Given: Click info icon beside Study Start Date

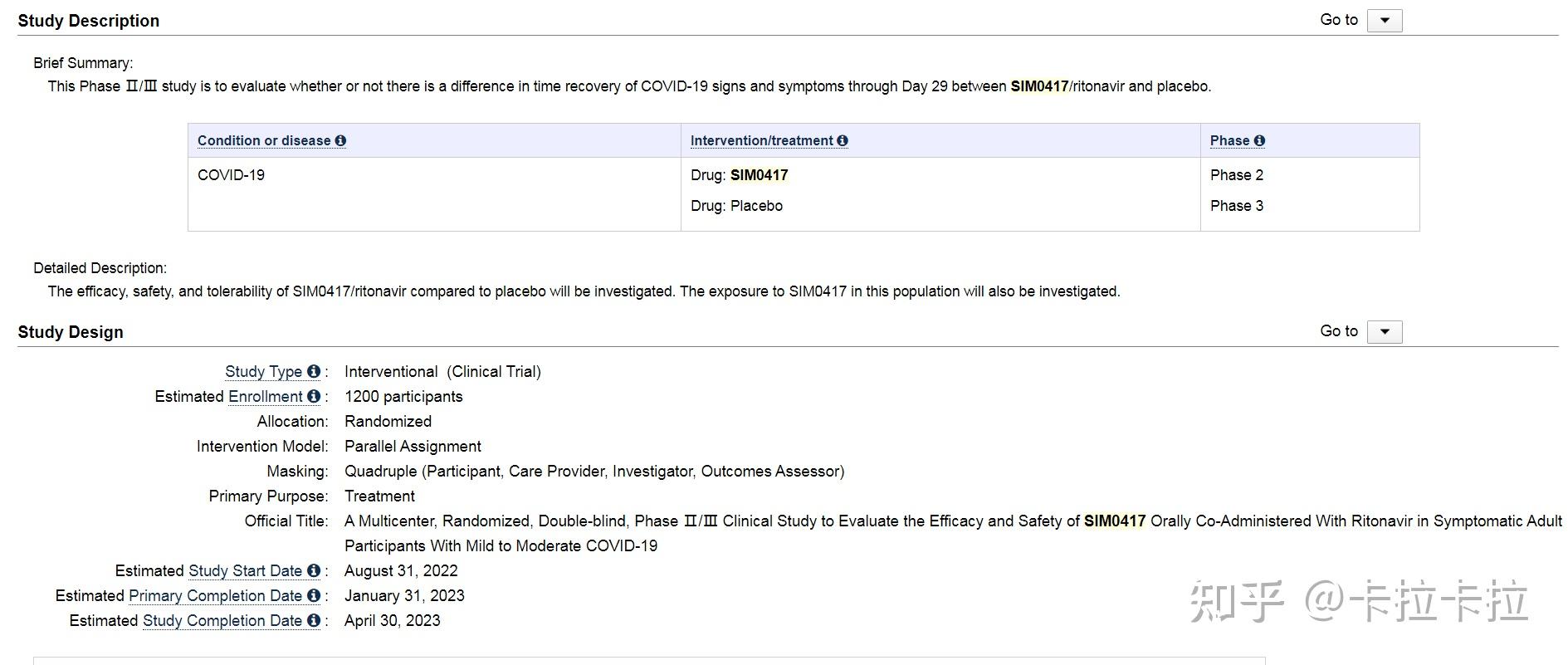Looking at the screenshot, I should point(313,571).
